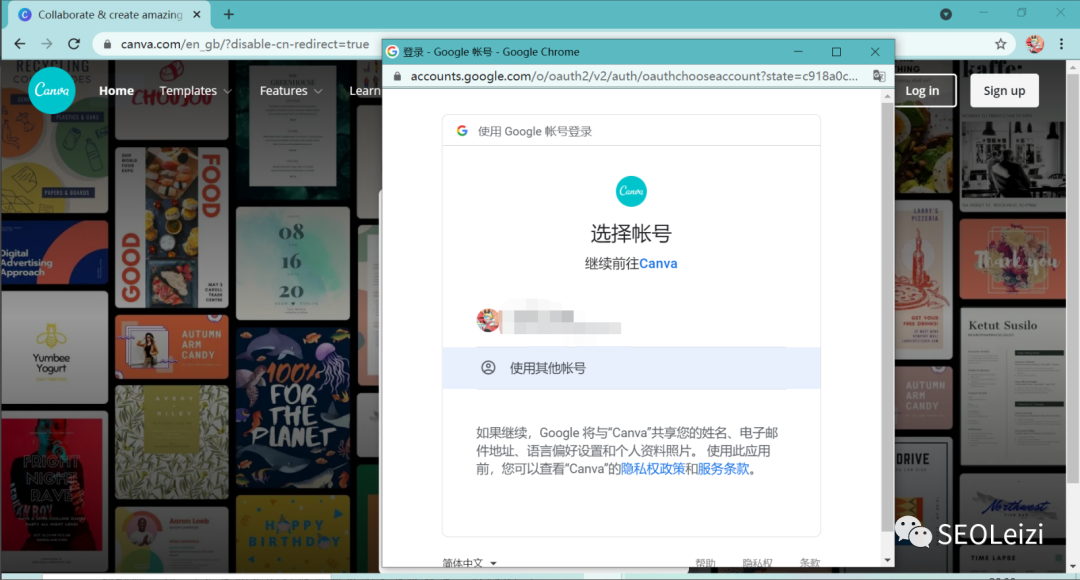The height and width of the screenshot is (580, 1080).
Task: Click the Canva logo in site header
Action: (x=52, y=90)
